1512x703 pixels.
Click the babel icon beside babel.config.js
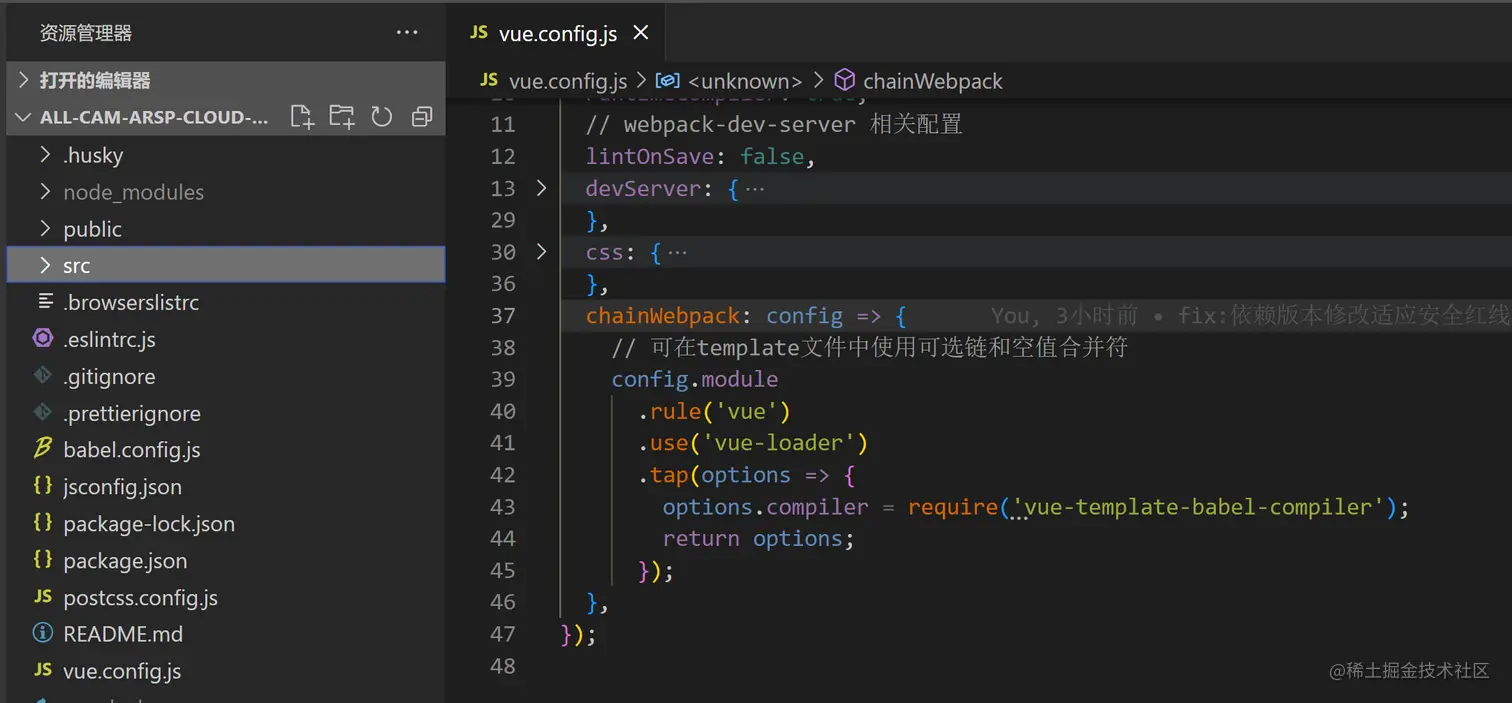[43, 449]
